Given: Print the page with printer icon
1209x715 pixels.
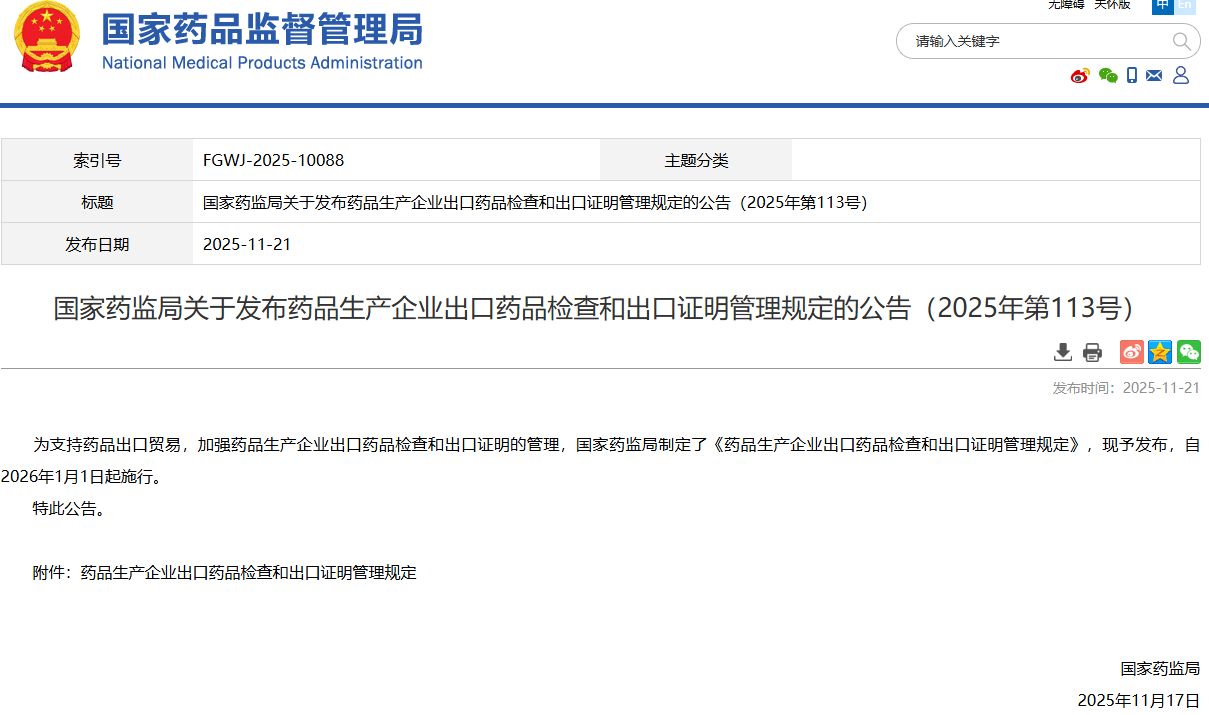Looking at the screenshot, I should 1092,352.
